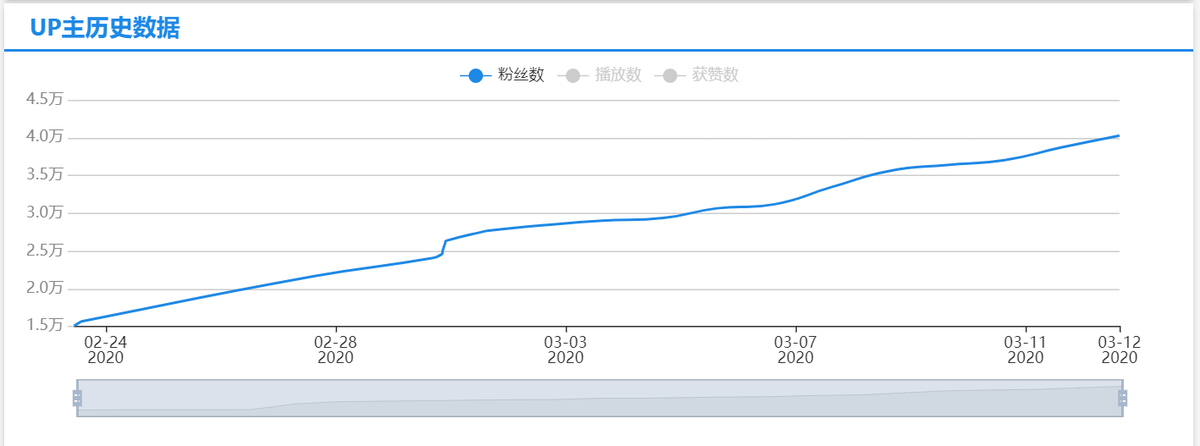1200x446 pixels.
Task: Click the 03-12 2020 date label
Action: [1119, 348]
